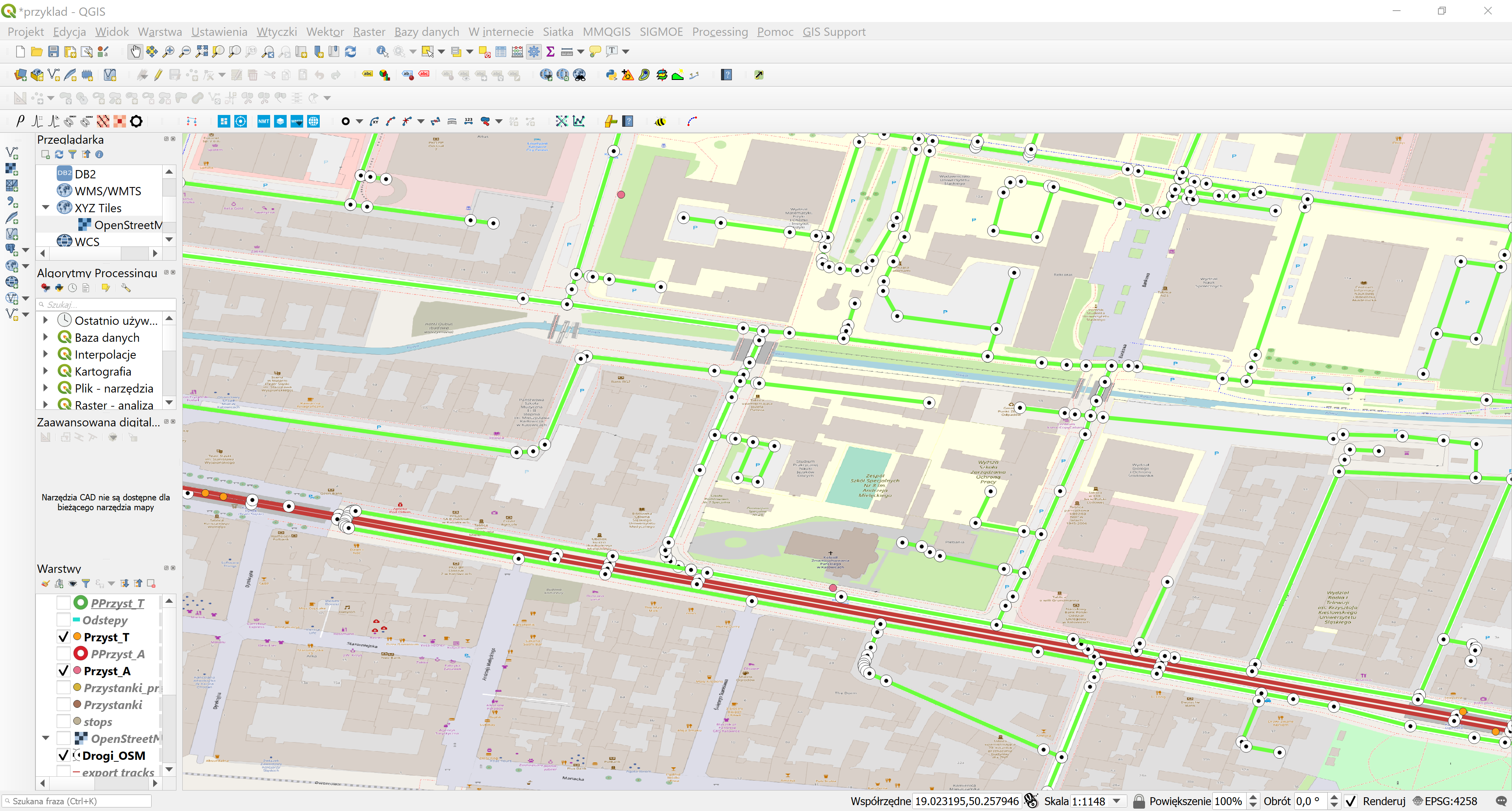Expand the Kartografia algorithm group
Screen dimensions: 1512x811
pos(46,371)
